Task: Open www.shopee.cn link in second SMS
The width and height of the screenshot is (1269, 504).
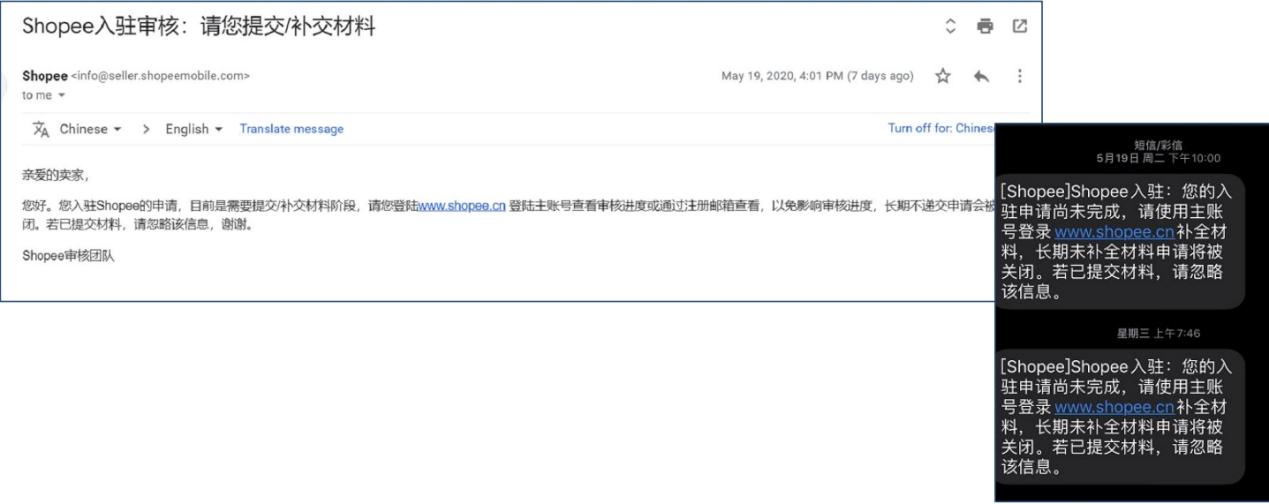Action: (1114, 407)
